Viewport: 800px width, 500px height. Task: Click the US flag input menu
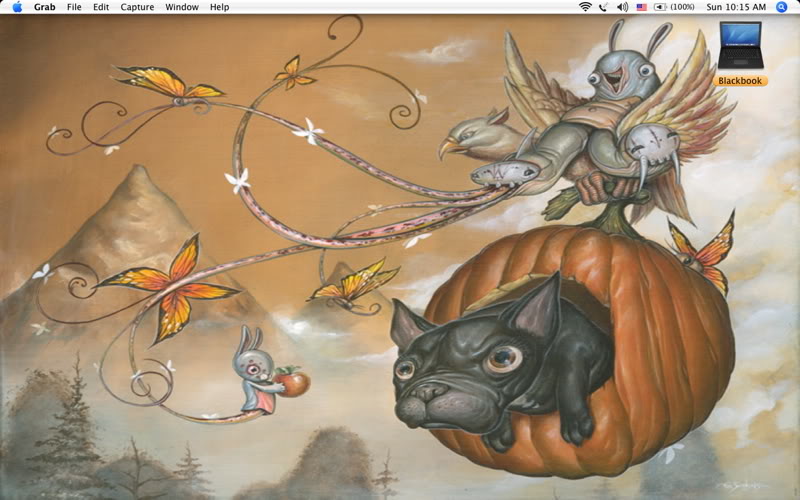tap(641, 7)
